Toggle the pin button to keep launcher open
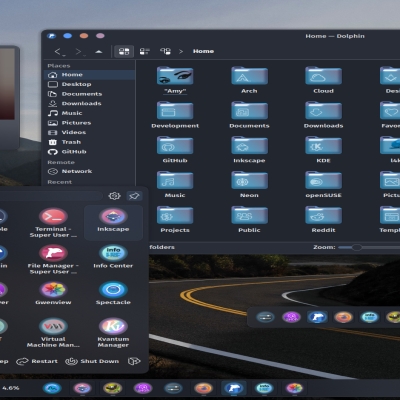This screenshot has width=400, height=400. (134, 196)
